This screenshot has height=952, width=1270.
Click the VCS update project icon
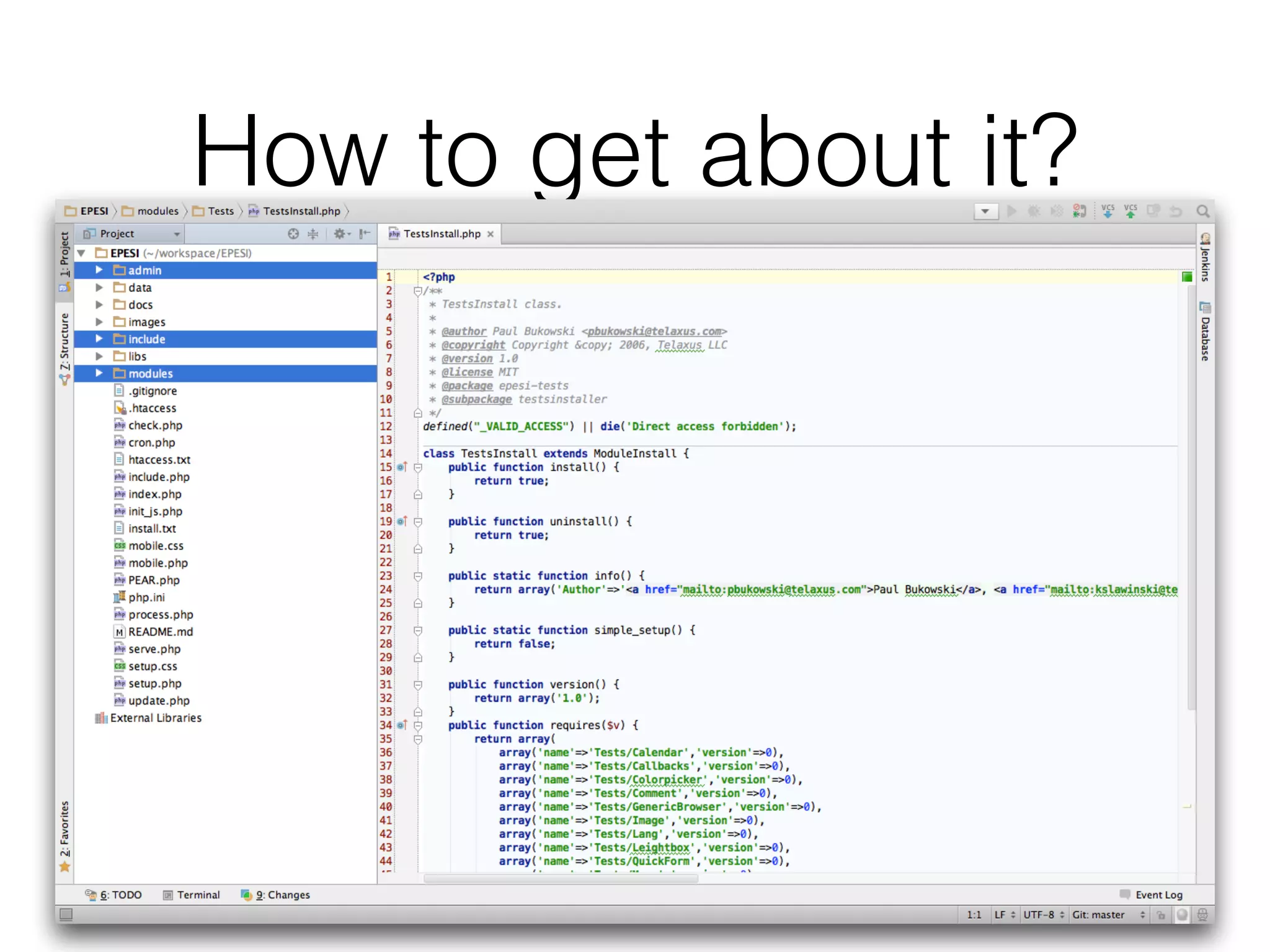point(1108,211)
